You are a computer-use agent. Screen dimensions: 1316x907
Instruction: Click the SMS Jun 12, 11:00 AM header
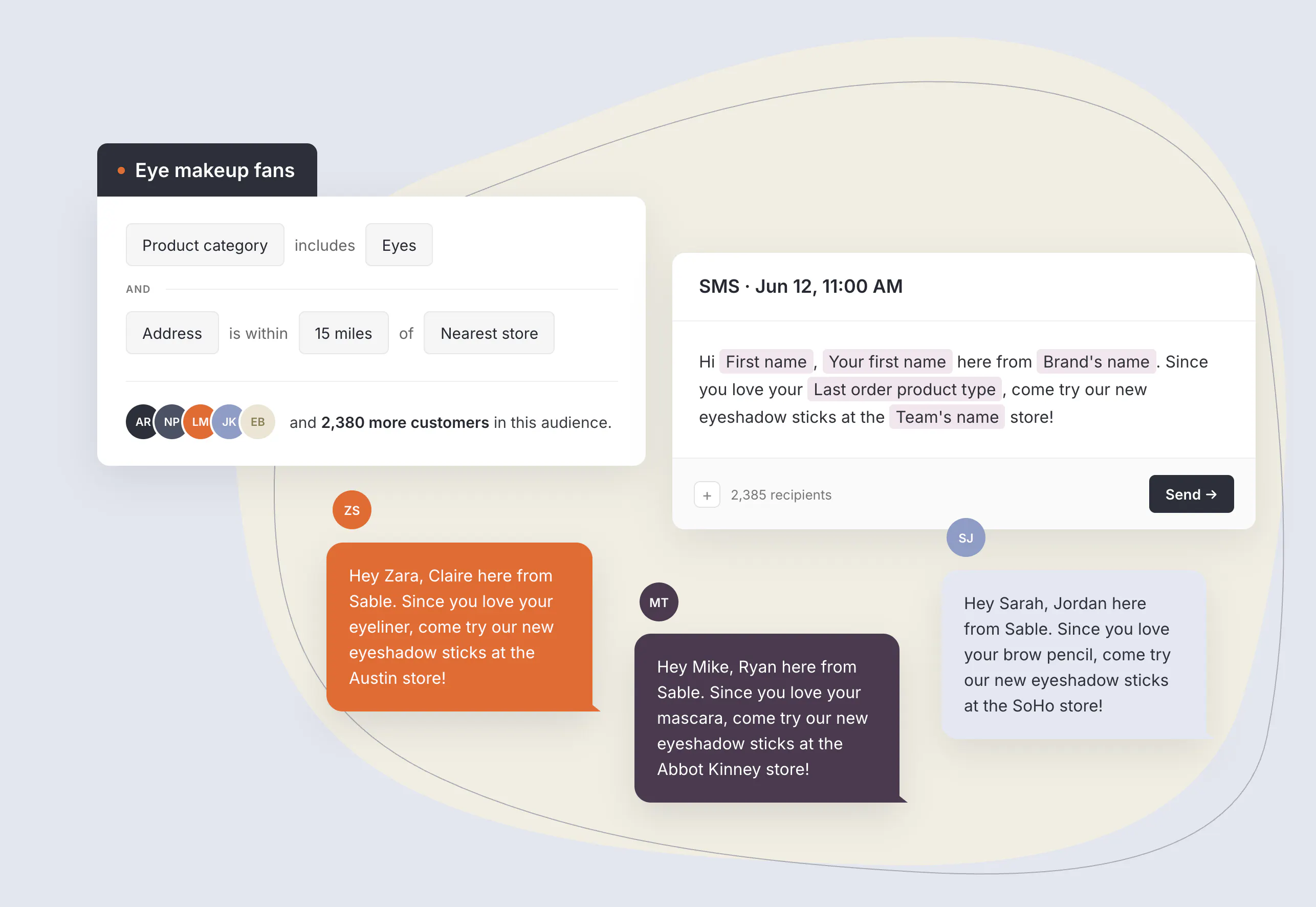[x=800, y=286]
